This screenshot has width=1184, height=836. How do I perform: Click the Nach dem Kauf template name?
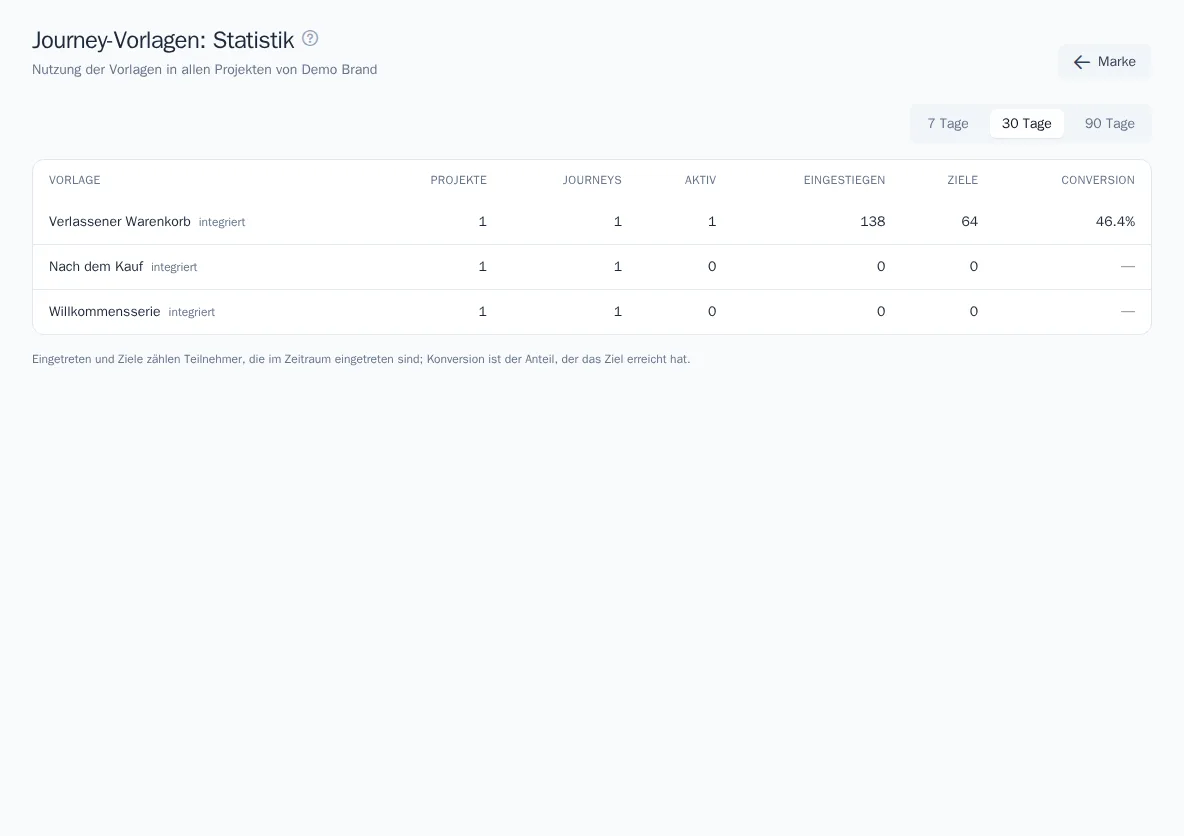(x=96, y=267)
